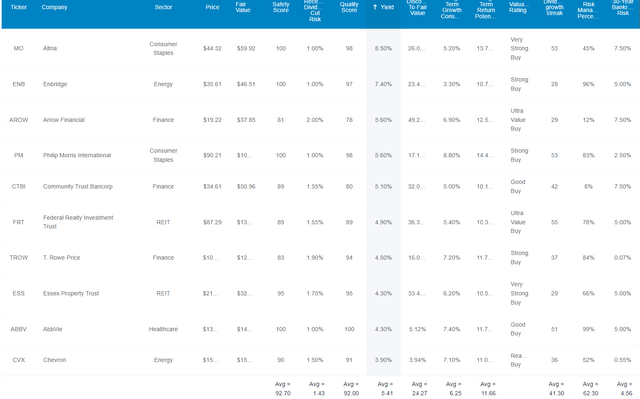
Task: Select the ABBV ticker cell
Action: [x=18, y=329]
